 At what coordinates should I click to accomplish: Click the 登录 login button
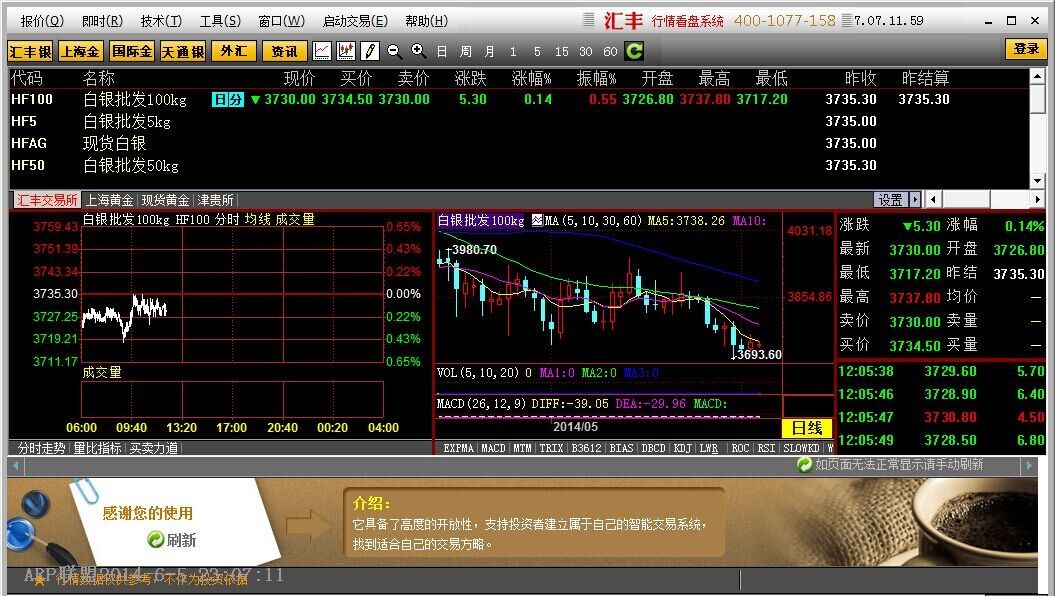coord(1026,48)
